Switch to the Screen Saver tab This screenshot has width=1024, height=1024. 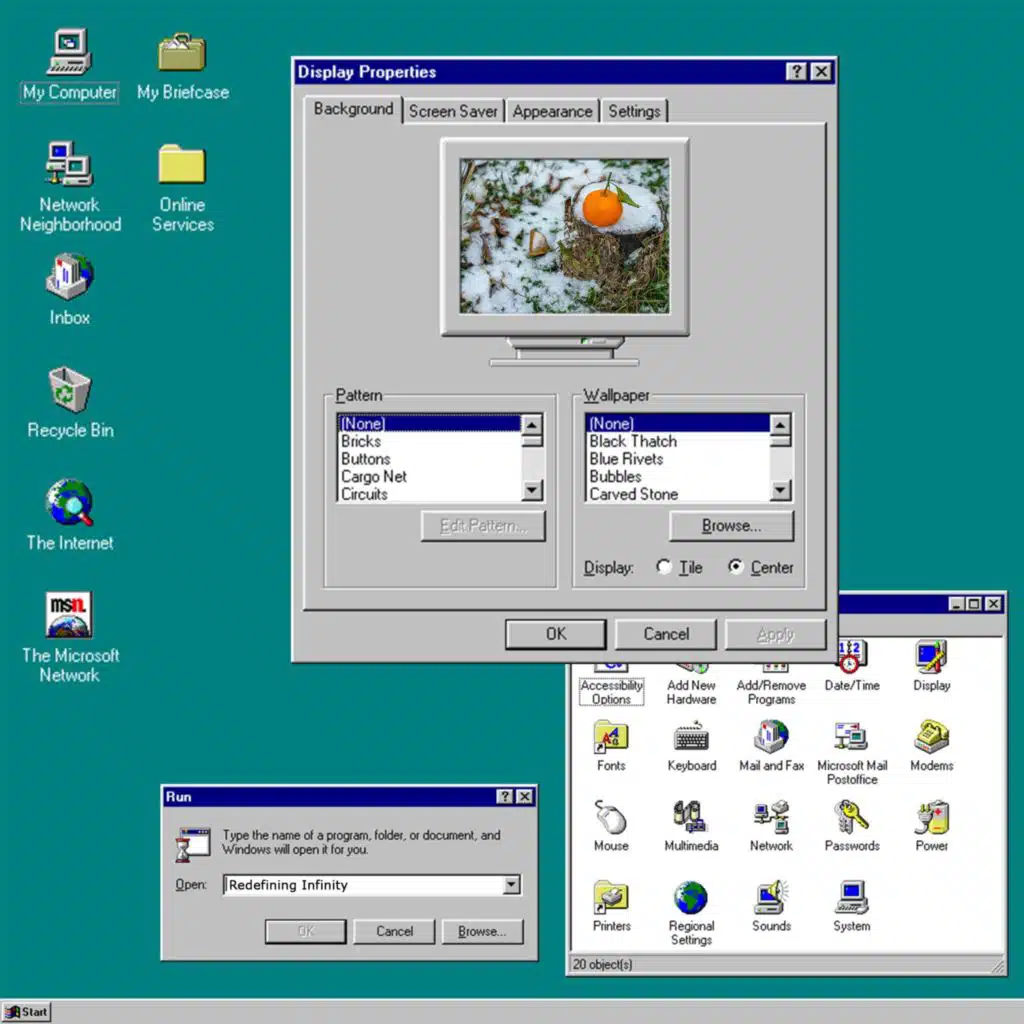tap(453, 111)
